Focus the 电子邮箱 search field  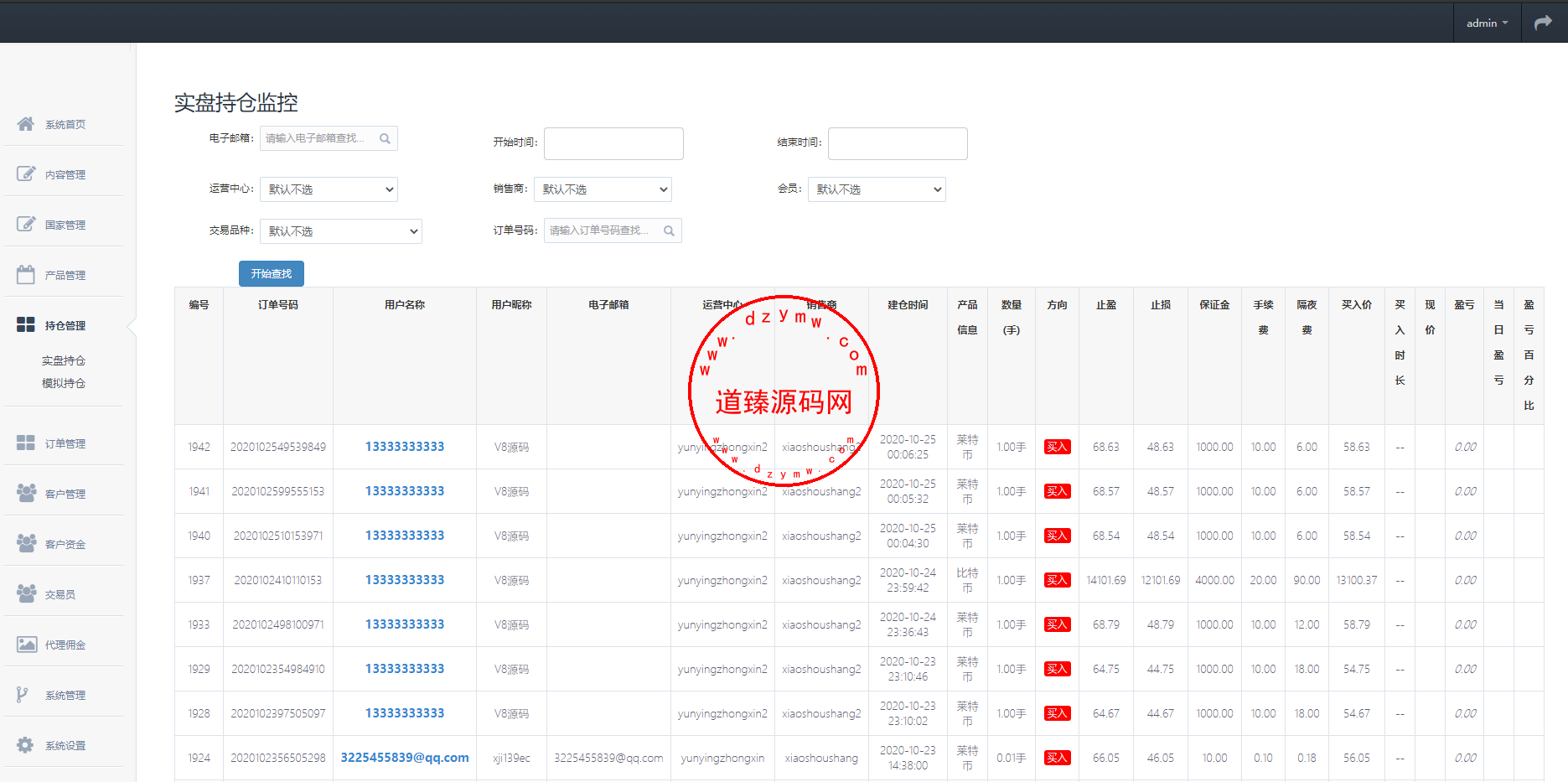tap(329, 138)
